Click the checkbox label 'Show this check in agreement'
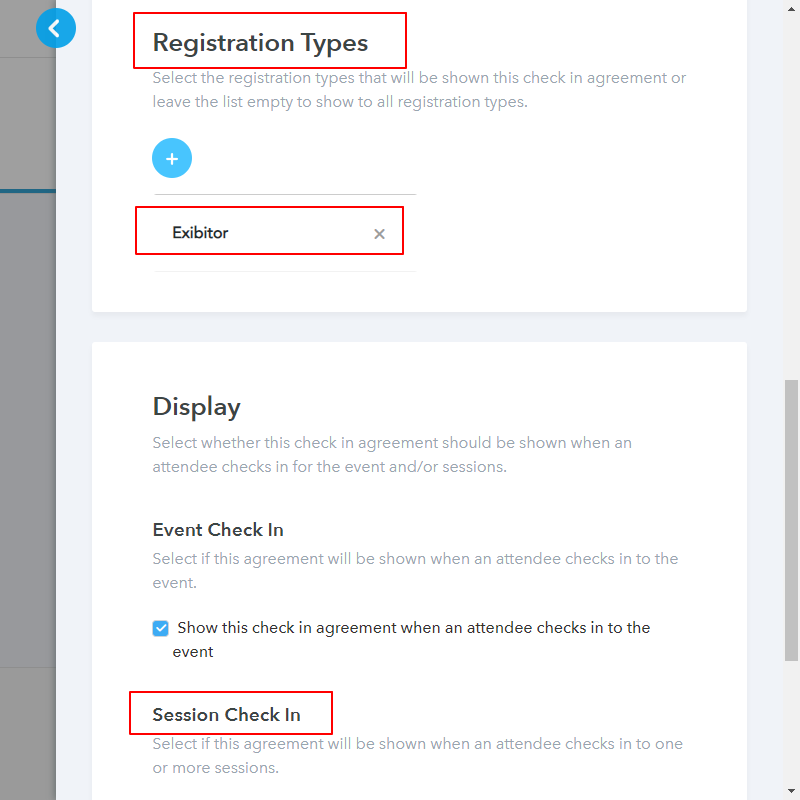 click(300, 628)
